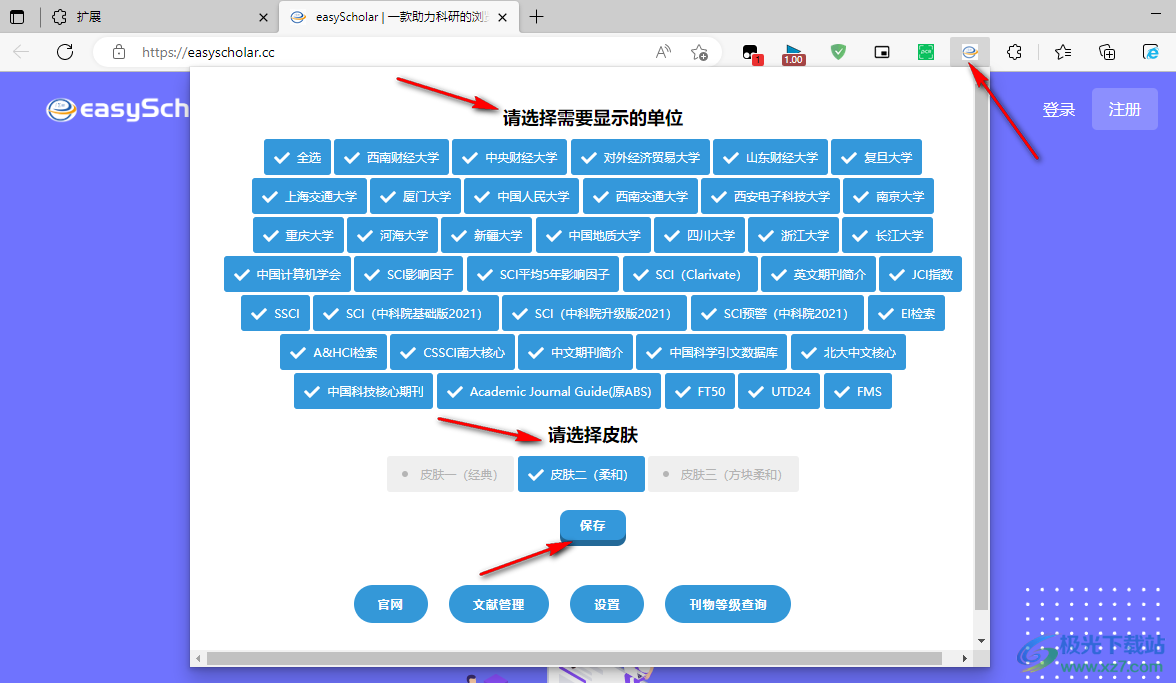
Task: Open the 官网 button
Action: (391, 604)
